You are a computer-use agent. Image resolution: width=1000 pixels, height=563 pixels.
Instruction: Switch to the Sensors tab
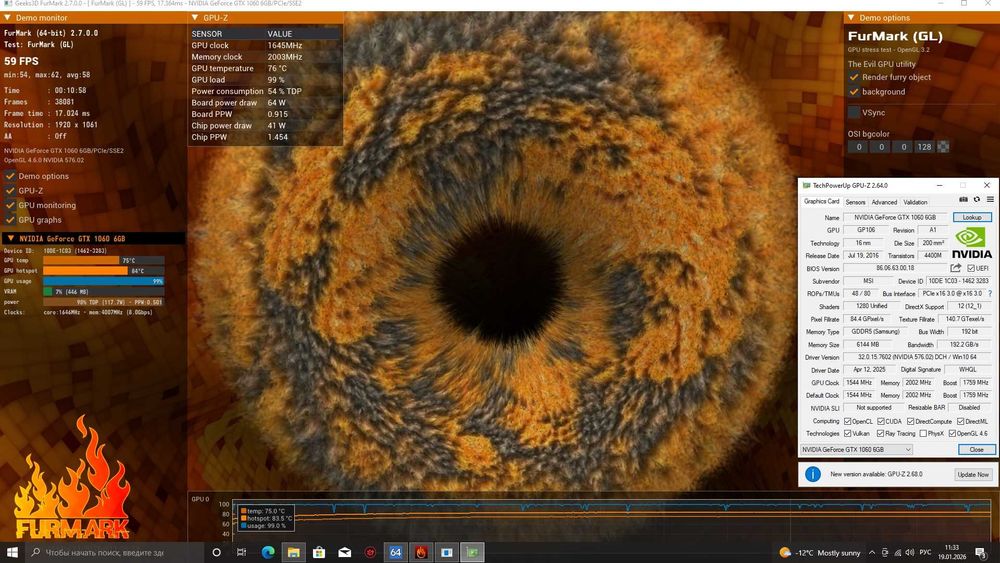855,202
